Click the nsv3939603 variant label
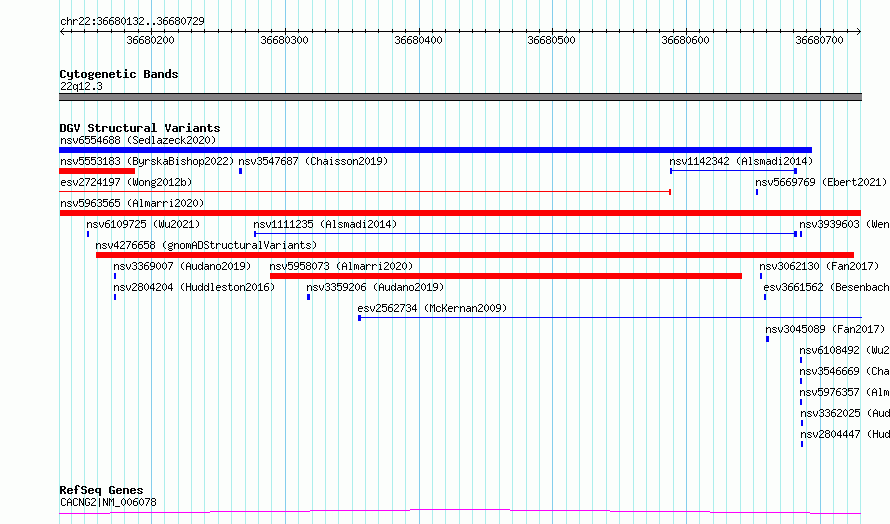Screen dimensions: 890x524 [x=845, y=224]
